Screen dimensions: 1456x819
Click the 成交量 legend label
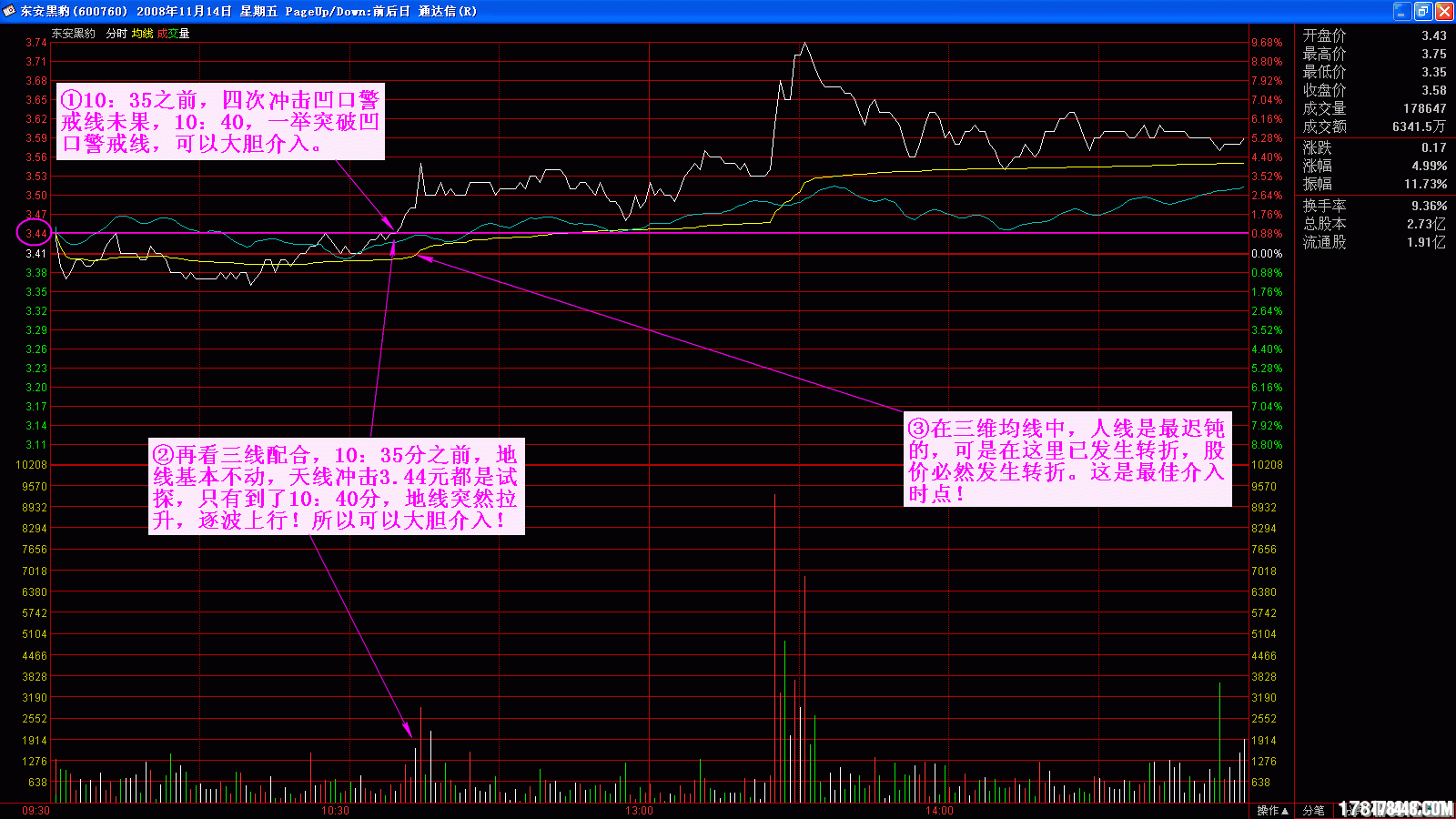(173, 34)
